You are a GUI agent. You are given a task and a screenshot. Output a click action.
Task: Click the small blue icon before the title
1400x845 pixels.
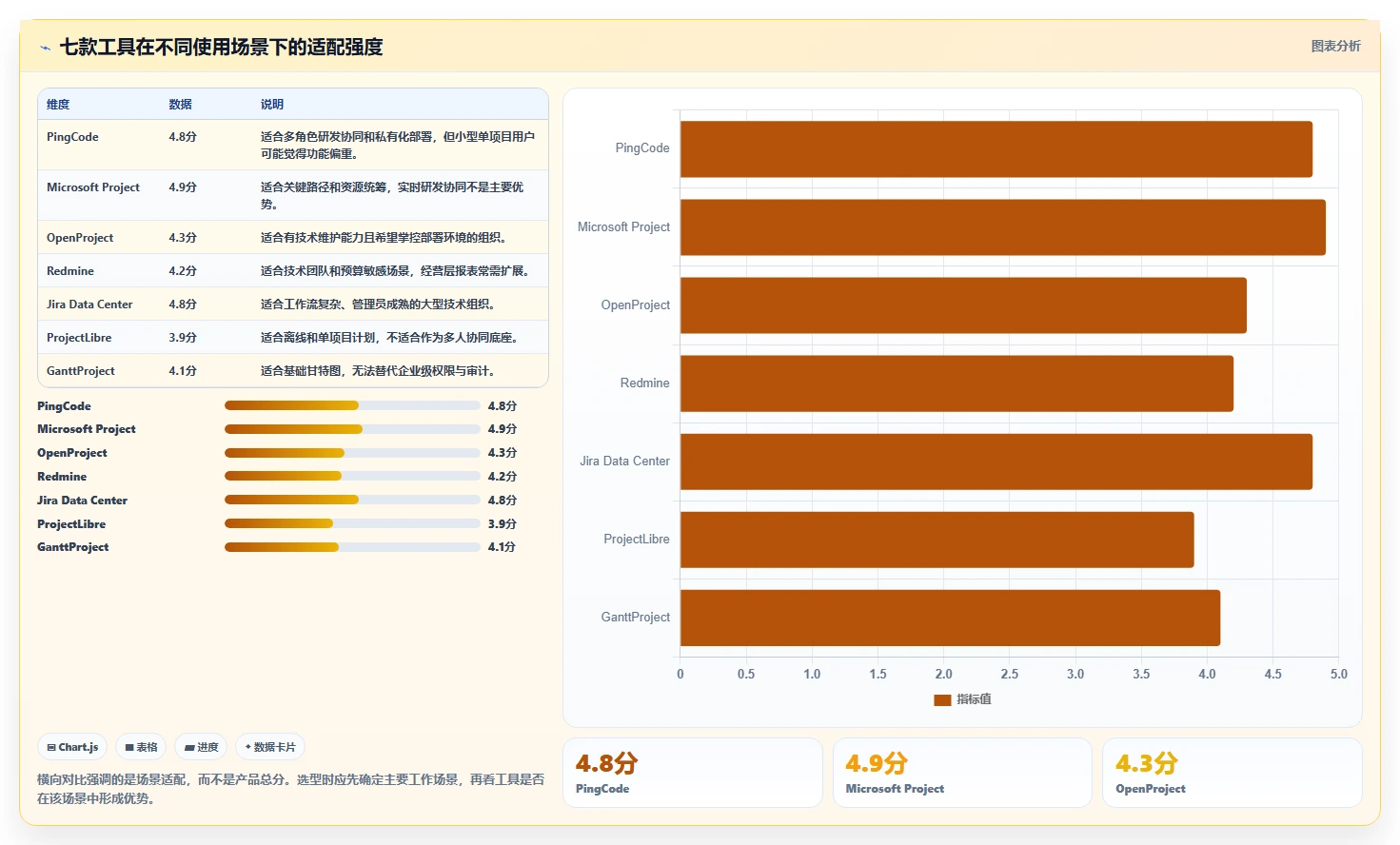pos(45,48)
